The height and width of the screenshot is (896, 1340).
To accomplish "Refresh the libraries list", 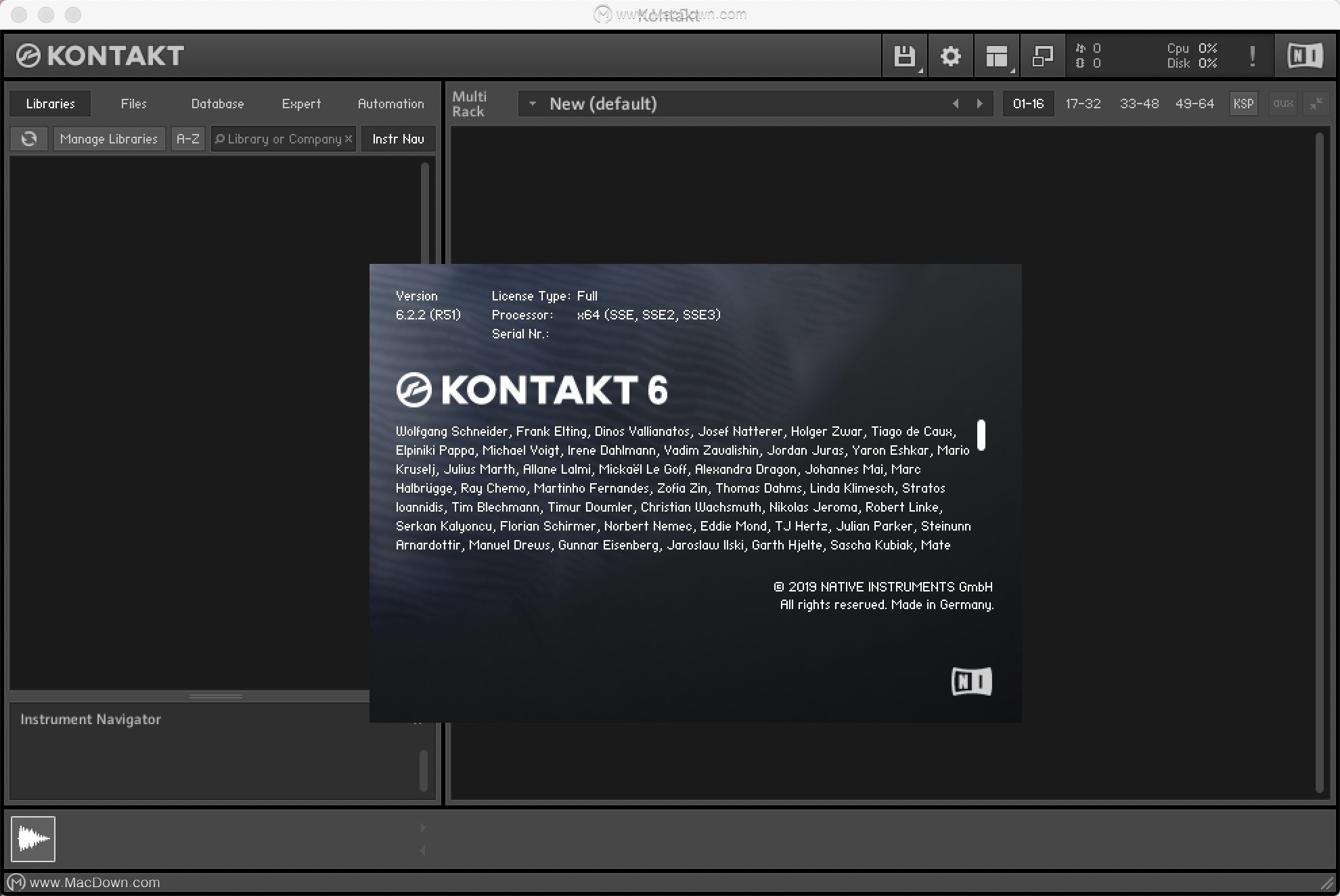I will point(29,139).
